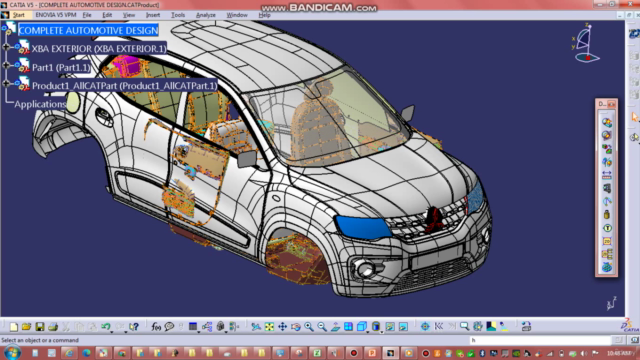The height and width of the screenshot is (360, 640).
Task: Click the Shading view mode icon
Action: coord(376,327)
